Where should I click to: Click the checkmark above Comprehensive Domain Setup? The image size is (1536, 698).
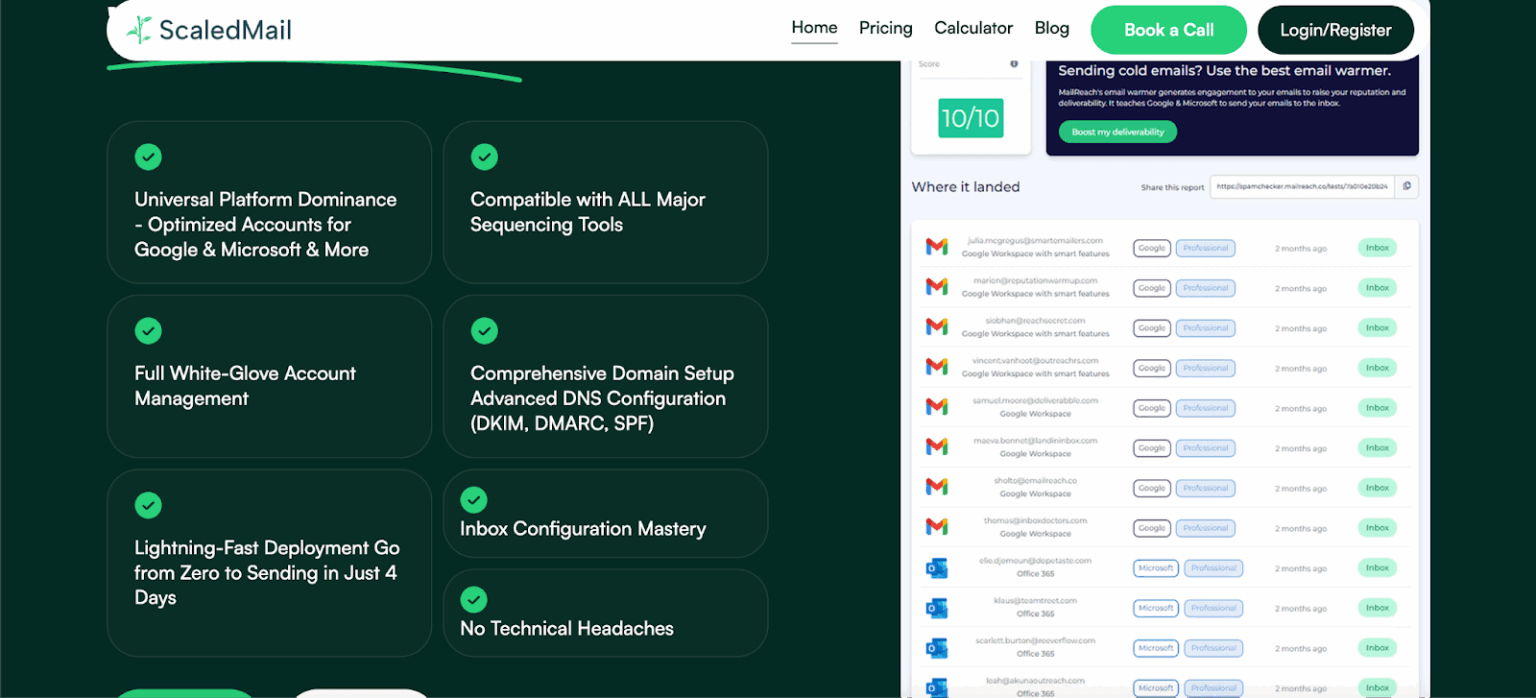point(484,331)
